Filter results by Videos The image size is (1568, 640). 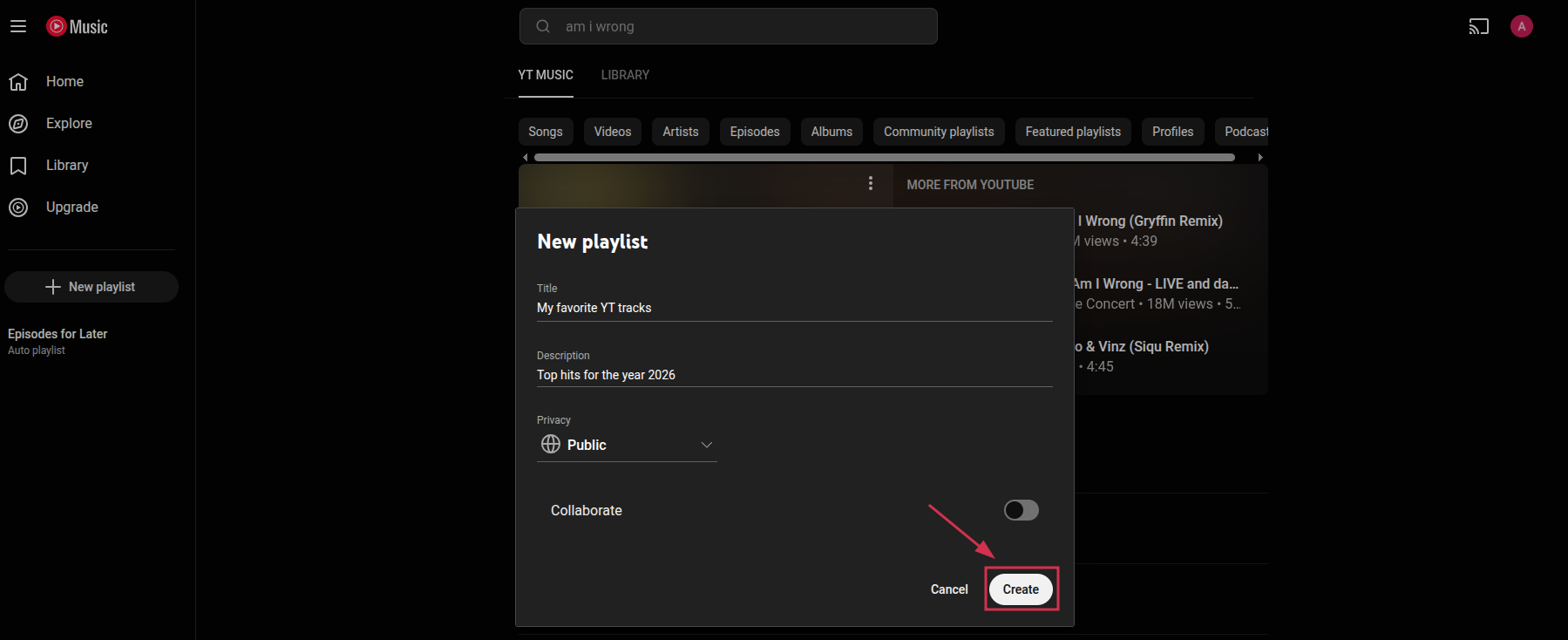pos(613,132)
